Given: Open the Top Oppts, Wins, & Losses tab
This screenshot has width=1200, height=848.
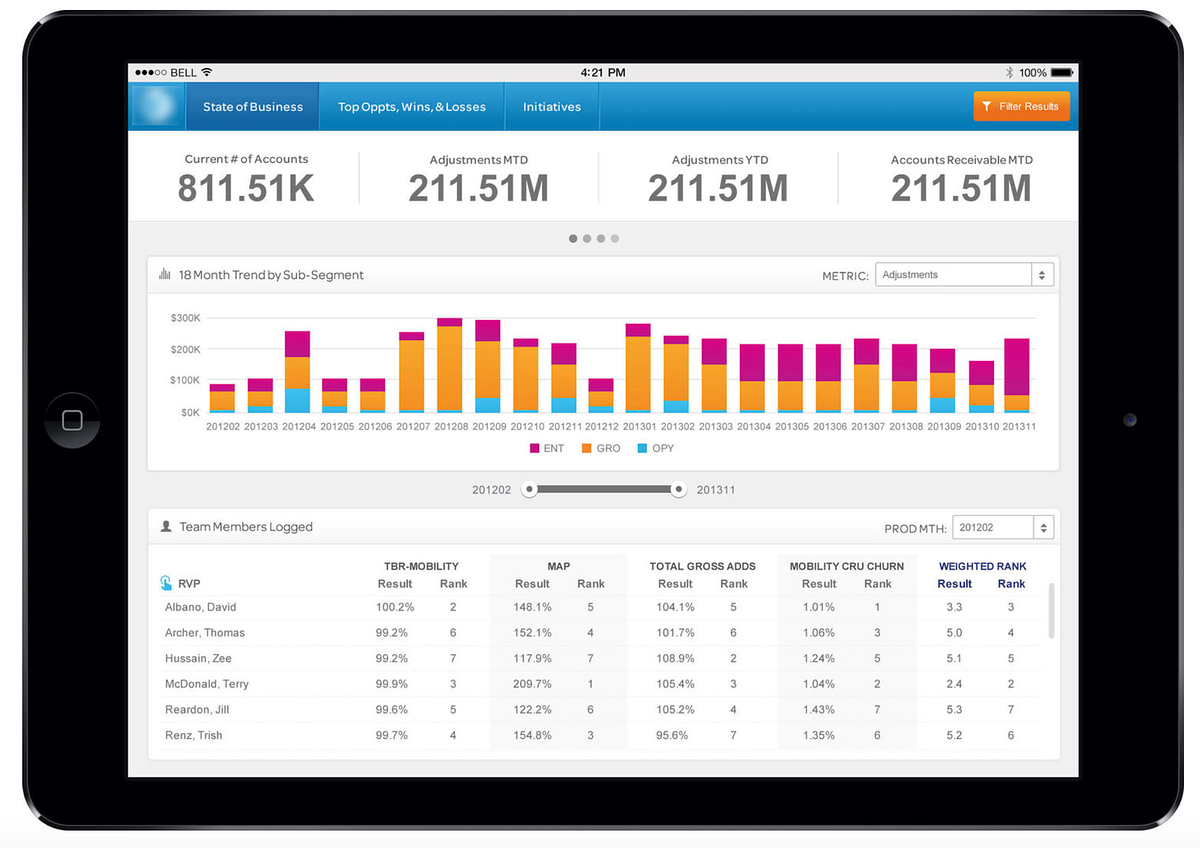Looking at the screenshot, I should click(x=411, y=107).
